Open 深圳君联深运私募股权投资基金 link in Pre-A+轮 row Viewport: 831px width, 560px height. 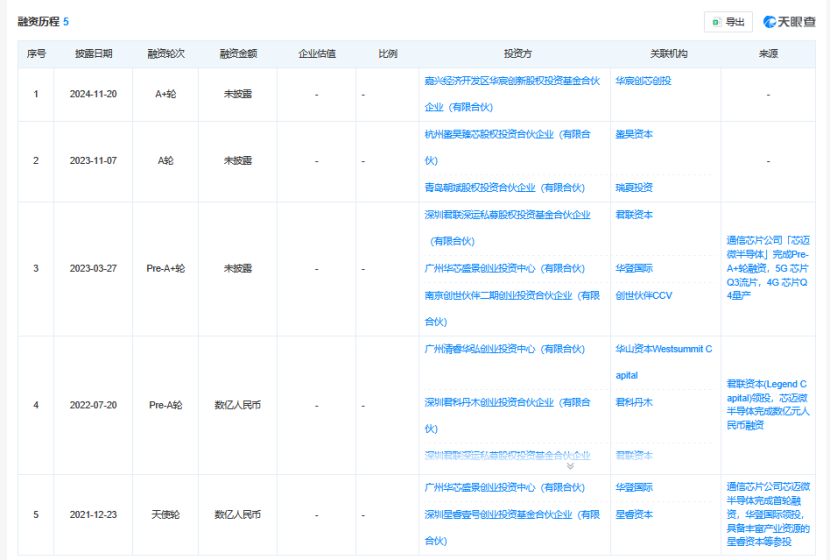[x=508, y=228]
